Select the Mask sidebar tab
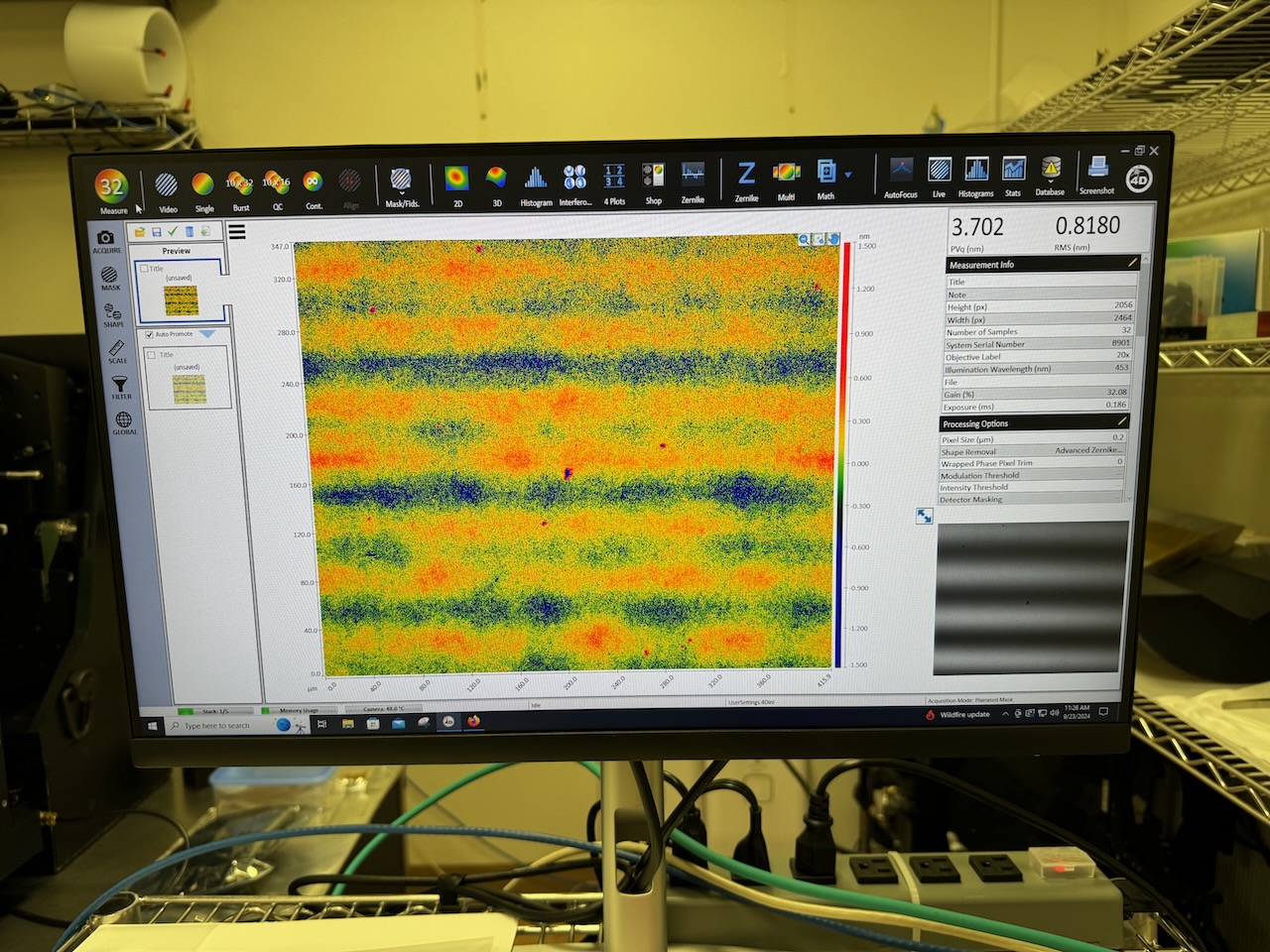The height and width of the screenshot is (952, 1270). click(110, 278)
